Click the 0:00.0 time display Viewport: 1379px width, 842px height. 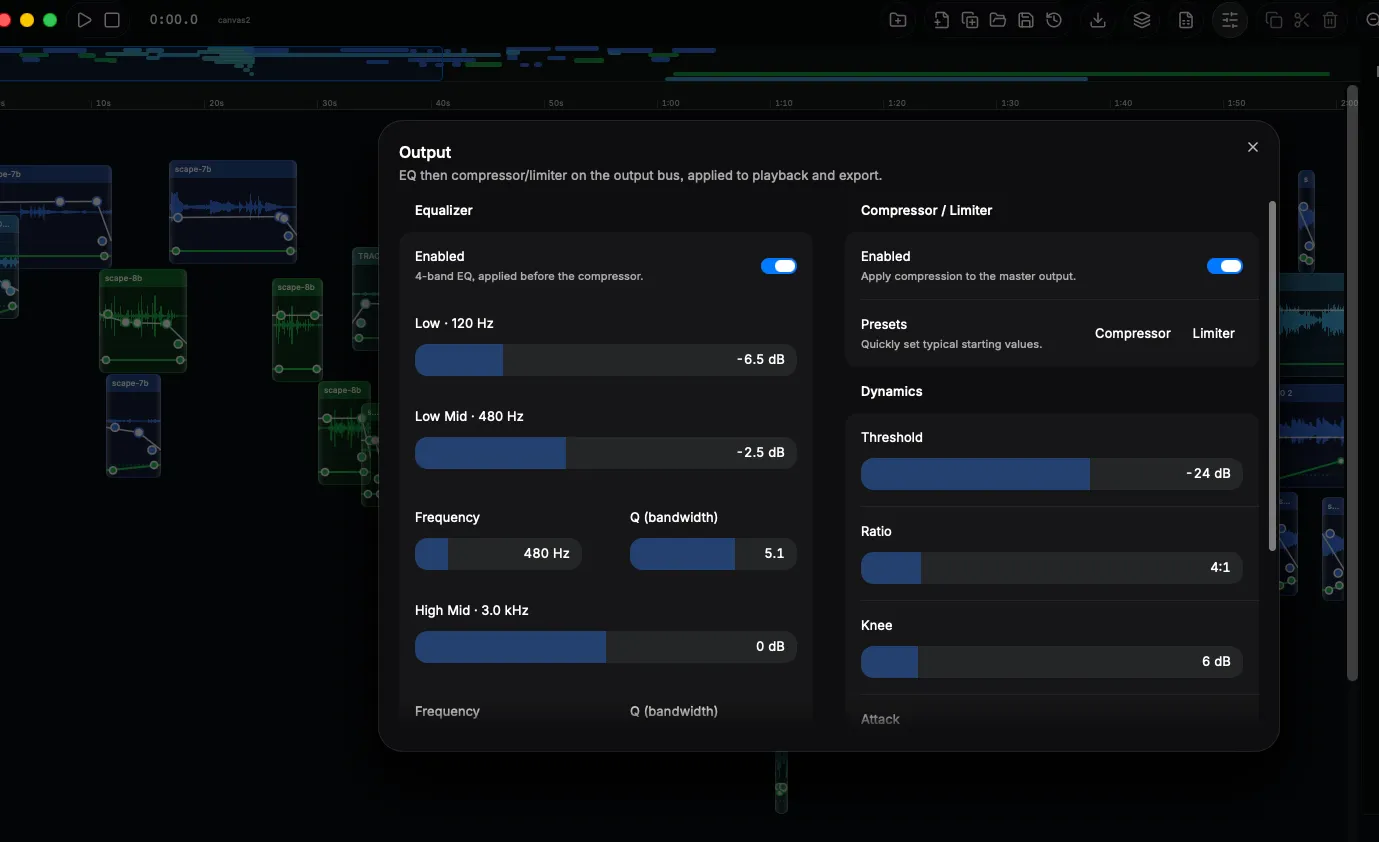click(x=174, y=20)
